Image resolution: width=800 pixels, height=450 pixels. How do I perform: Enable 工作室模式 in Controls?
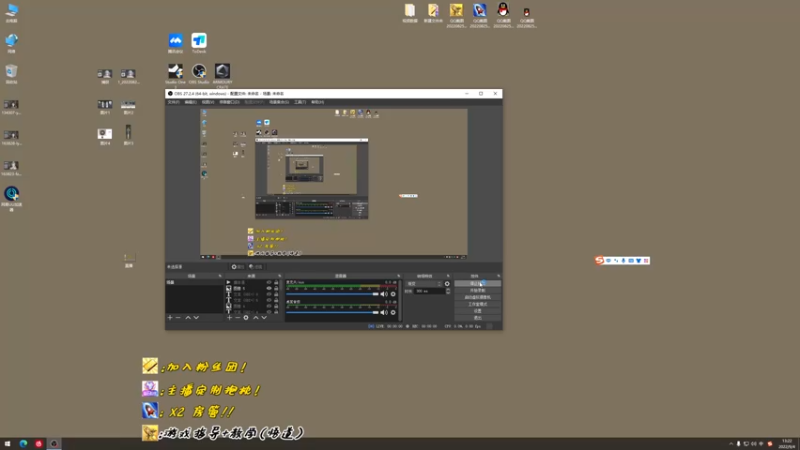coord(477,304)
